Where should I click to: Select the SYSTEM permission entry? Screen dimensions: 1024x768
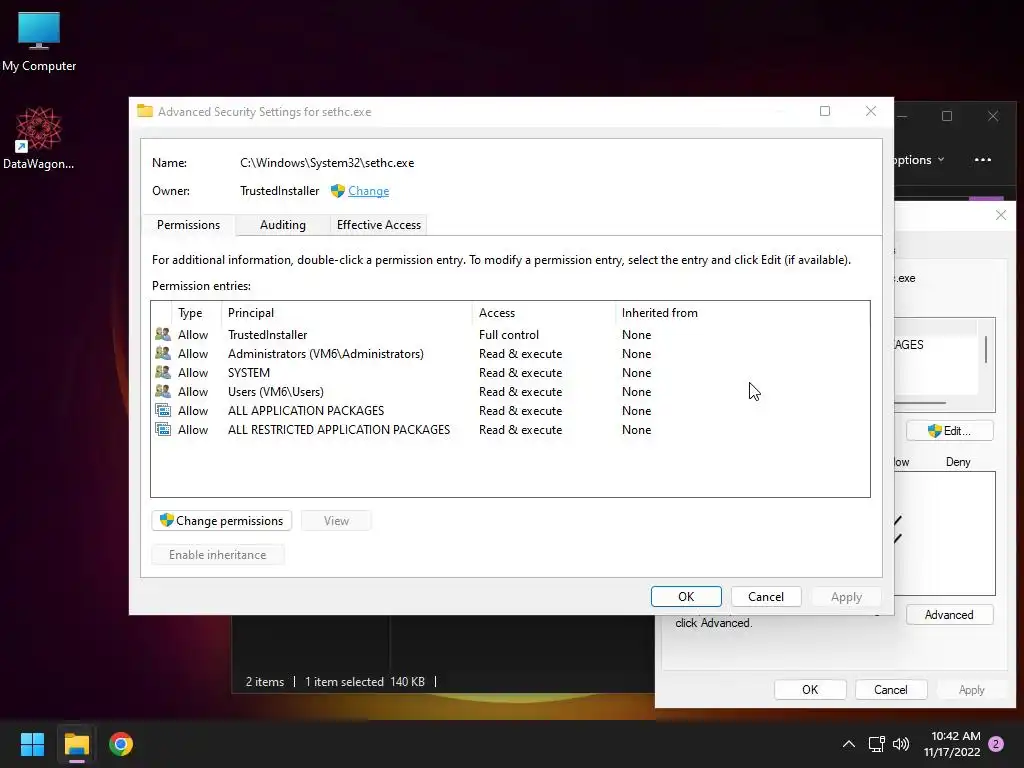pos(510,372)
